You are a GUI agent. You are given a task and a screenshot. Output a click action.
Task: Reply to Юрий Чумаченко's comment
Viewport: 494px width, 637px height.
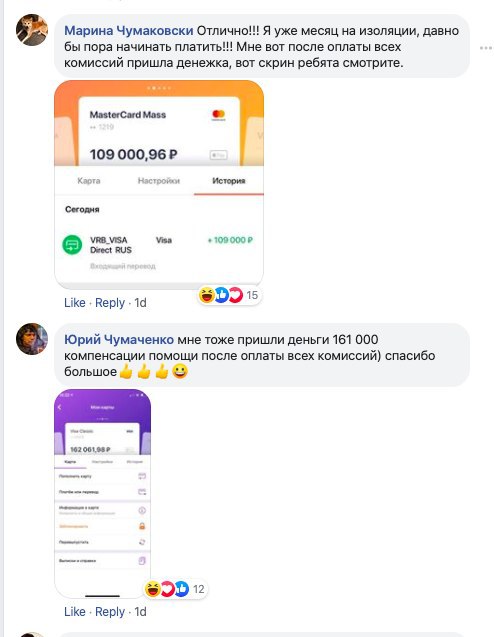click(x=110, y=611)
